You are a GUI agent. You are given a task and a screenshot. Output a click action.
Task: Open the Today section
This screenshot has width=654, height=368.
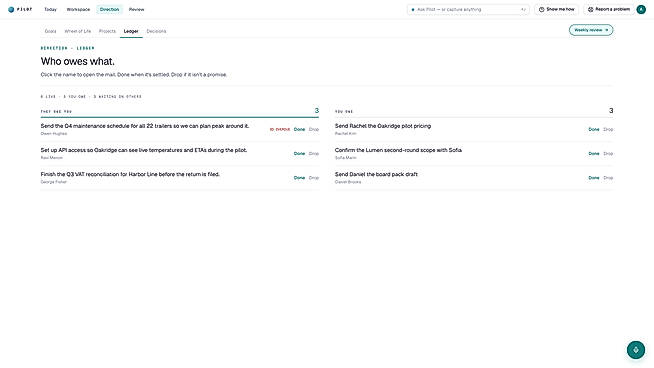point(50,9)
